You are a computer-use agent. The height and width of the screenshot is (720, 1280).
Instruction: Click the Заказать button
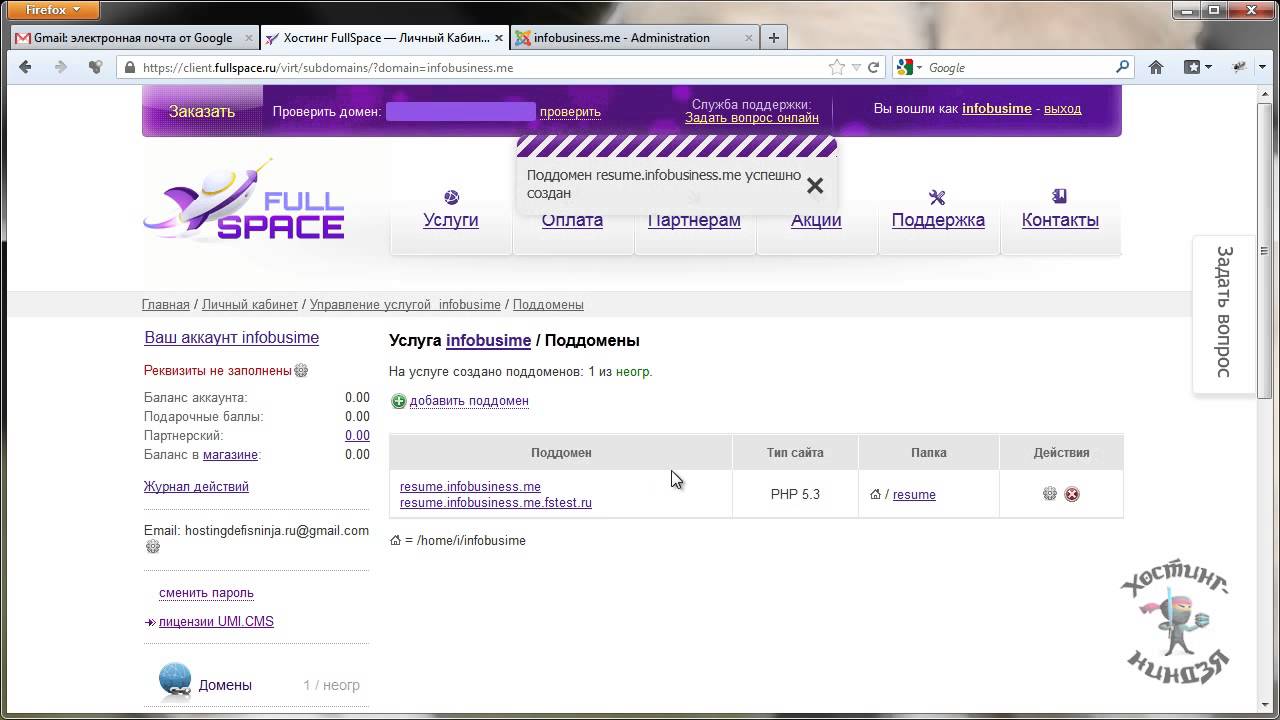202,111
